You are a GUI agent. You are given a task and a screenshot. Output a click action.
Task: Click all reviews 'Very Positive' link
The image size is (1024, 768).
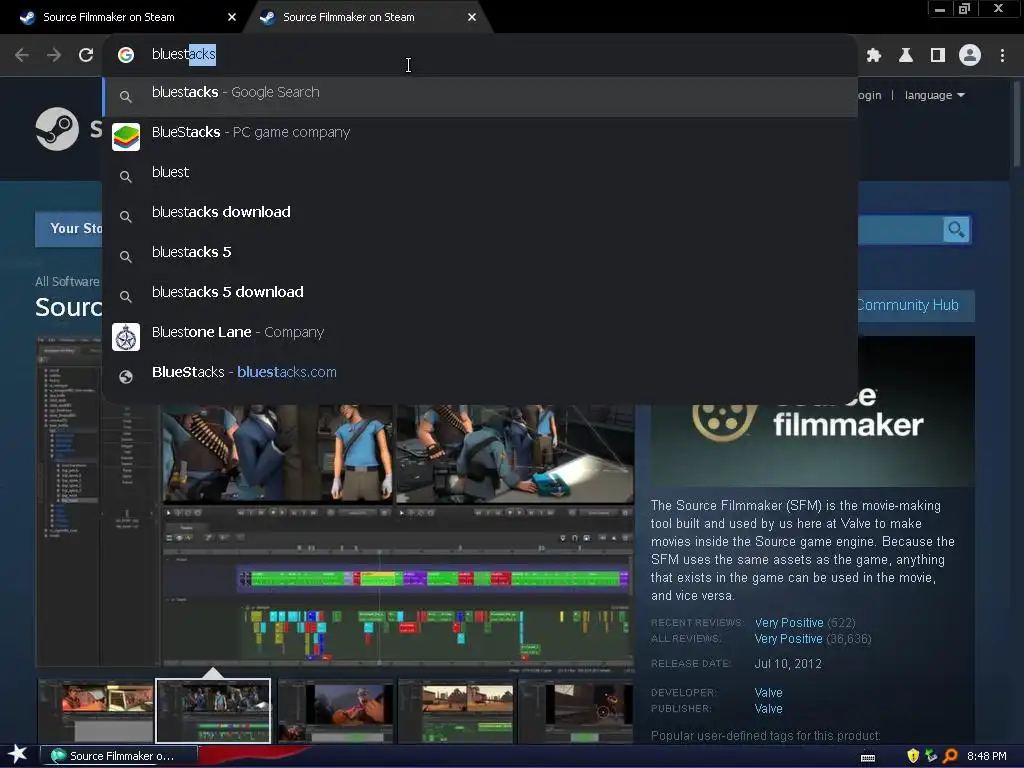(x=788, y=639)
